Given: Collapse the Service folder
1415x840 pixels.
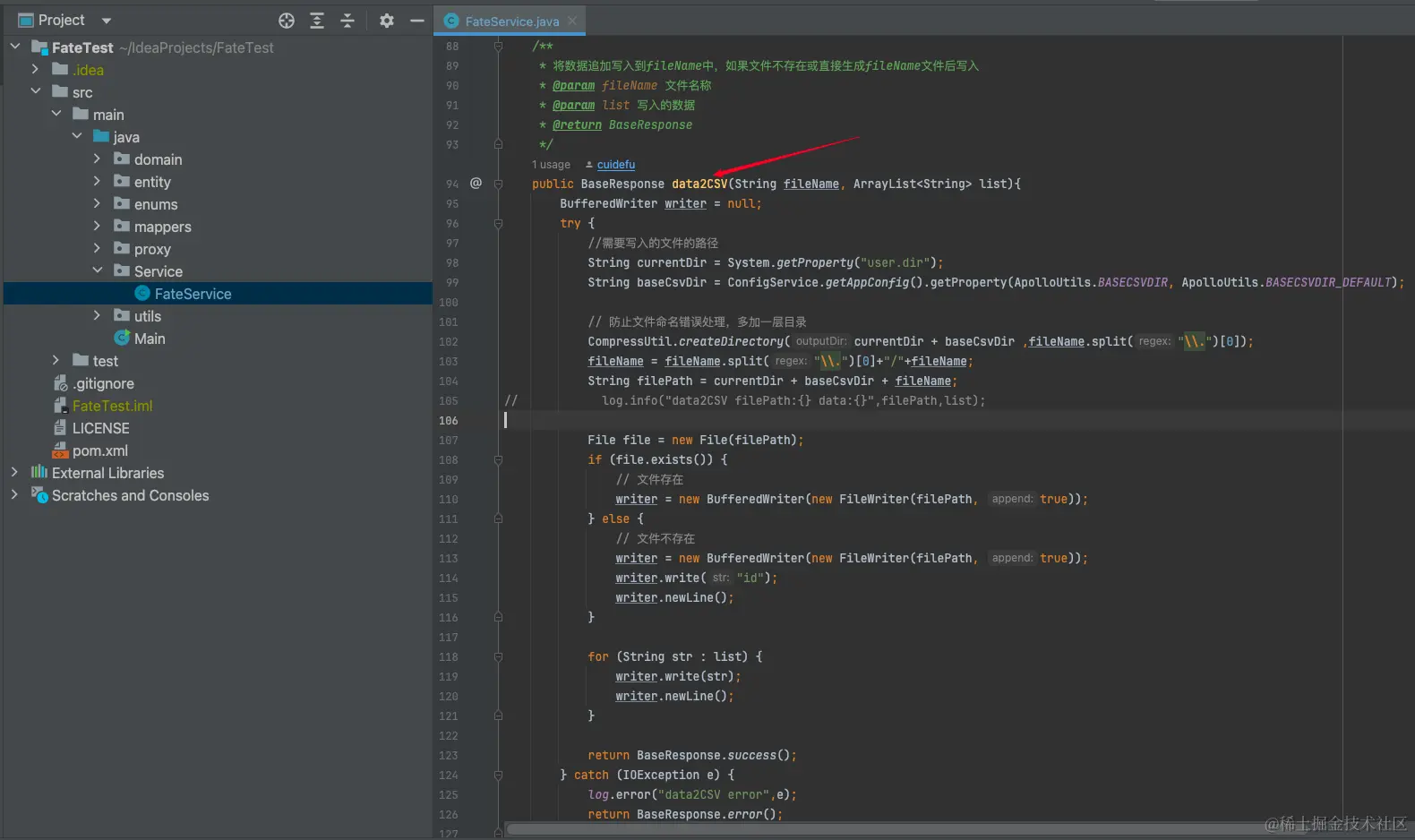Looking at the screenshot, I should point(97,270).
